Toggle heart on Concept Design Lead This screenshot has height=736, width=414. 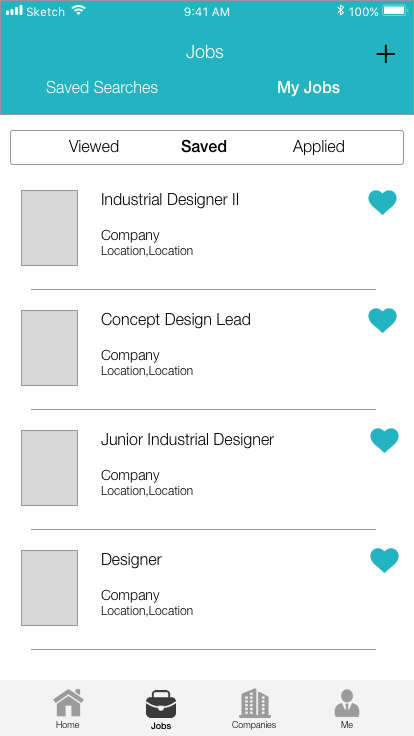382,320
